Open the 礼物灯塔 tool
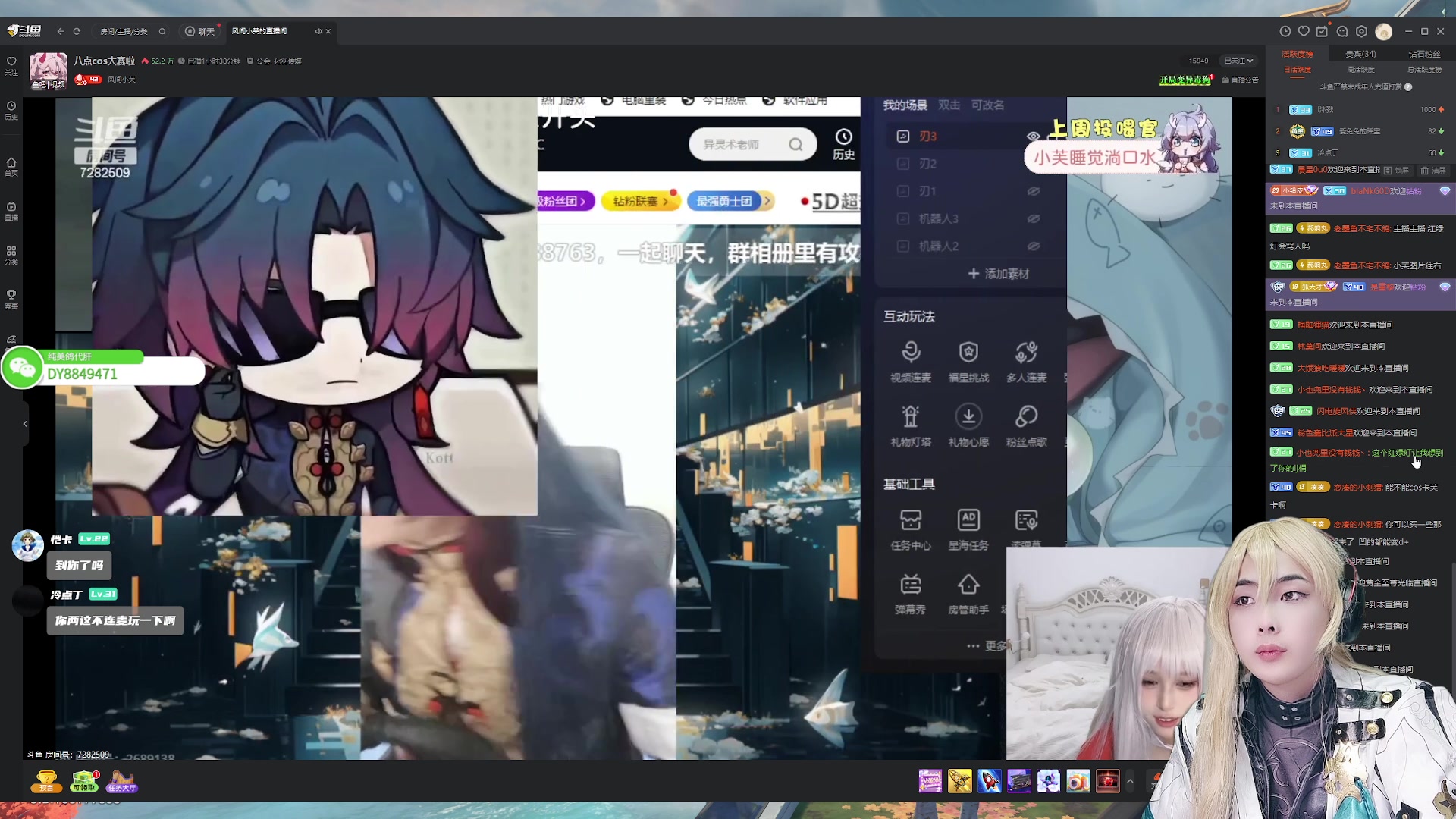 911,425
